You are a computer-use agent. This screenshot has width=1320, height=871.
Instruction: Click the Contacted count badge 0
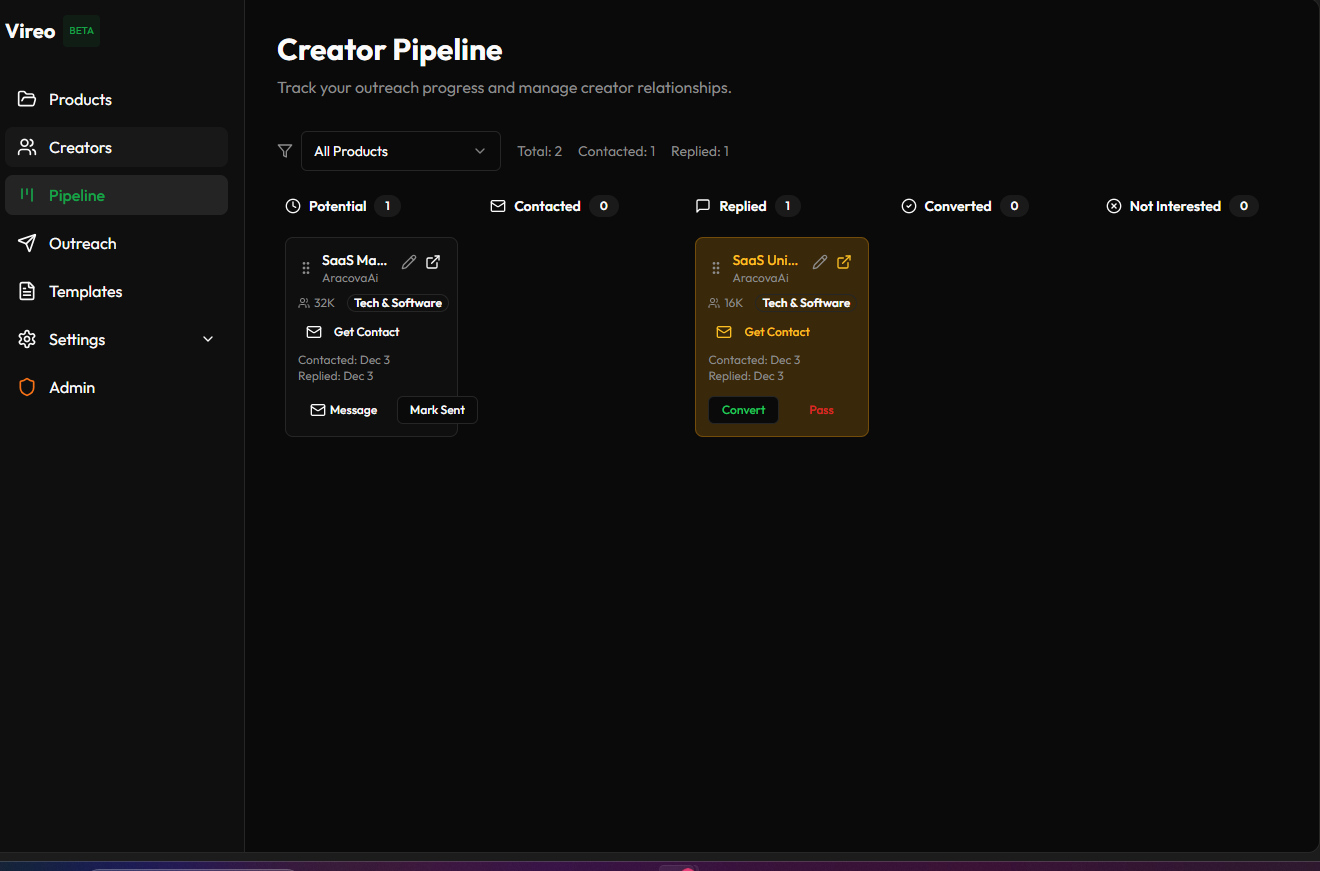(x=603, y=206)
